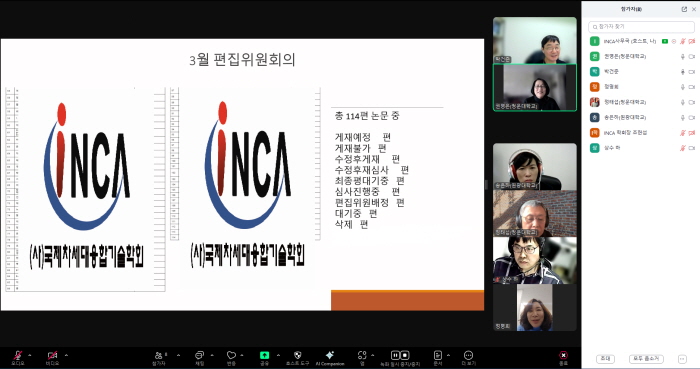Open the 호스트 도구 shield icon
The width and height of the screenshot is (700, 369).
coord(298,355)
